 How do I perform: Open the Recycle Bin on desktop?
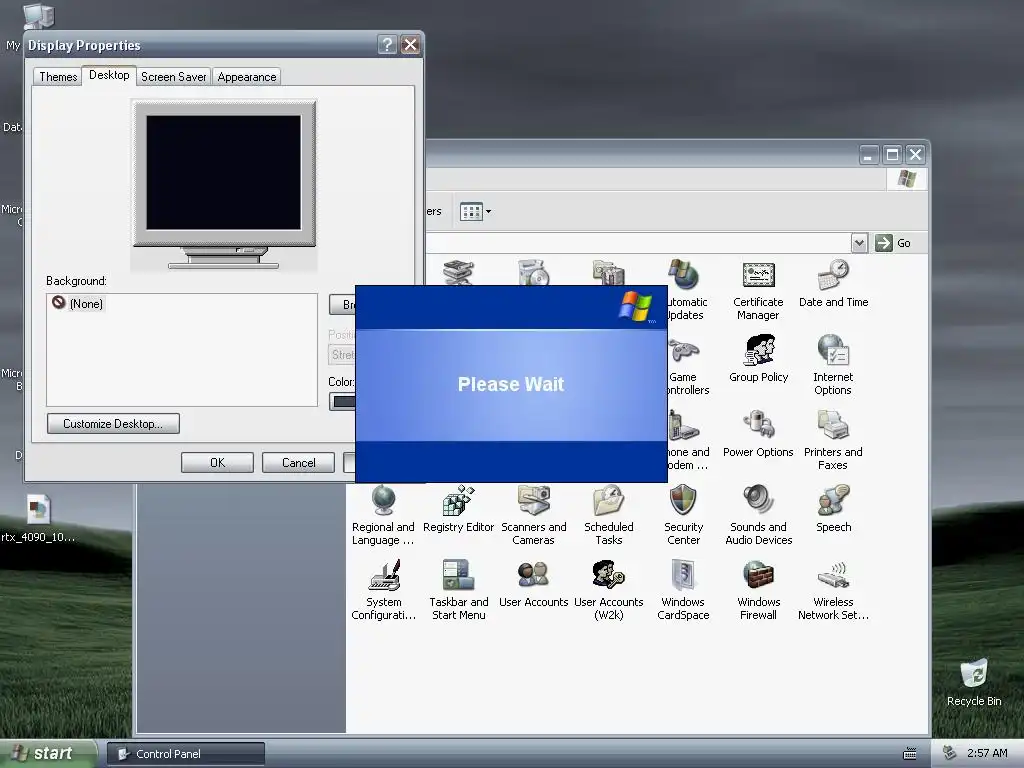click(973, 682)
